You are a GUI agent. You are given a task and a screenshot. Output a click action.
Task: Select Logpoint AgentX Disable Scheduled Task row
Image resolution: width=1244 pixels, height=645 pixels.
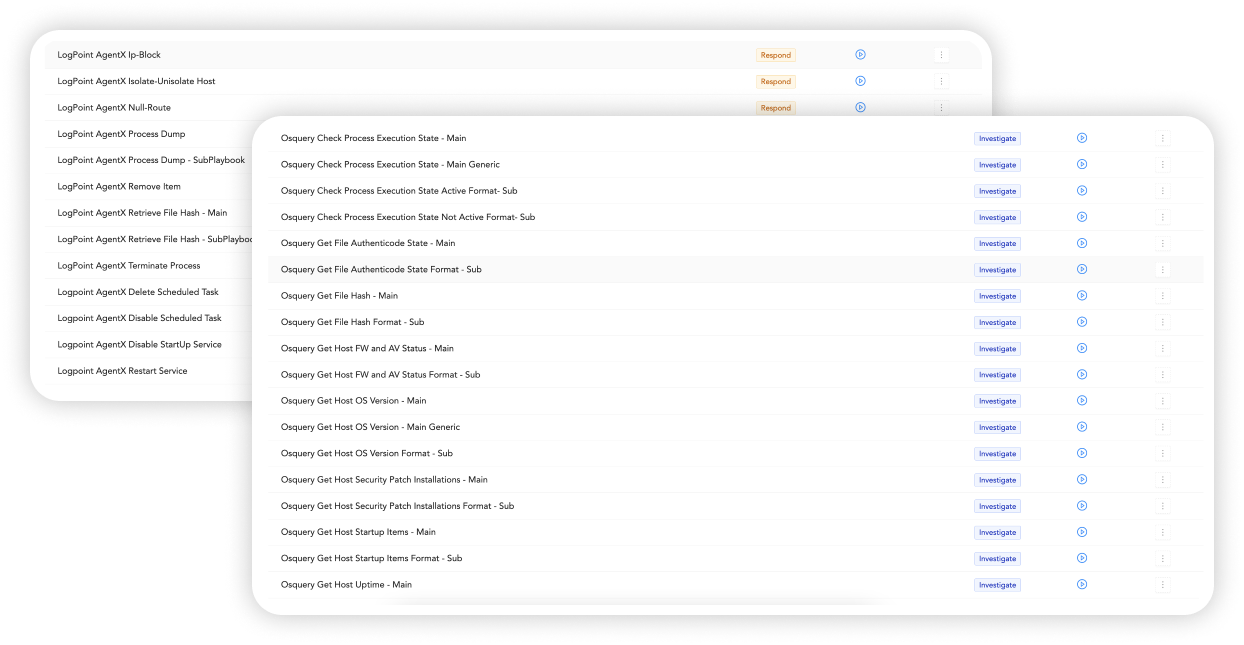click(x=150, y=318)
